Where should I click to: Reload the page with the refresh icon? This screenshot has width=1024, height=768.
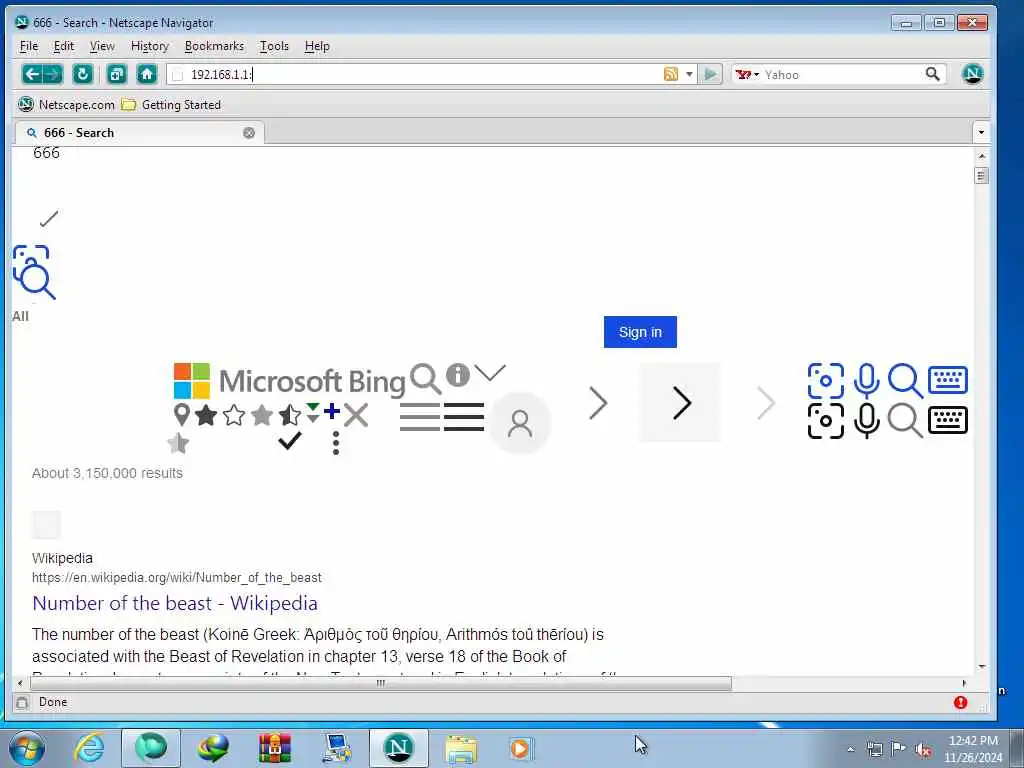click(83, 74)
